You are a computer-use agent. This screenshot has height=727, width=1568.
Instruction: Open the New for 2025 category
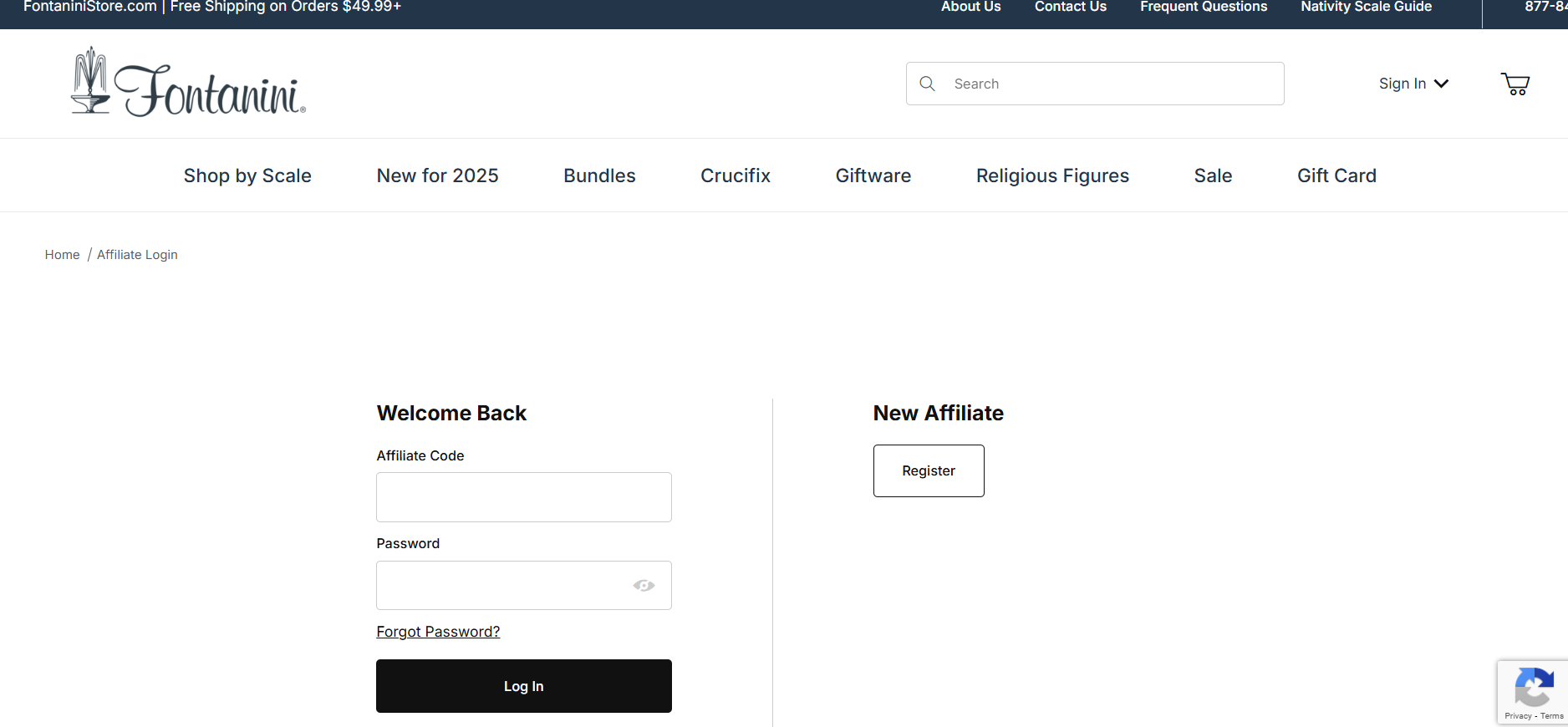[437, 175]
